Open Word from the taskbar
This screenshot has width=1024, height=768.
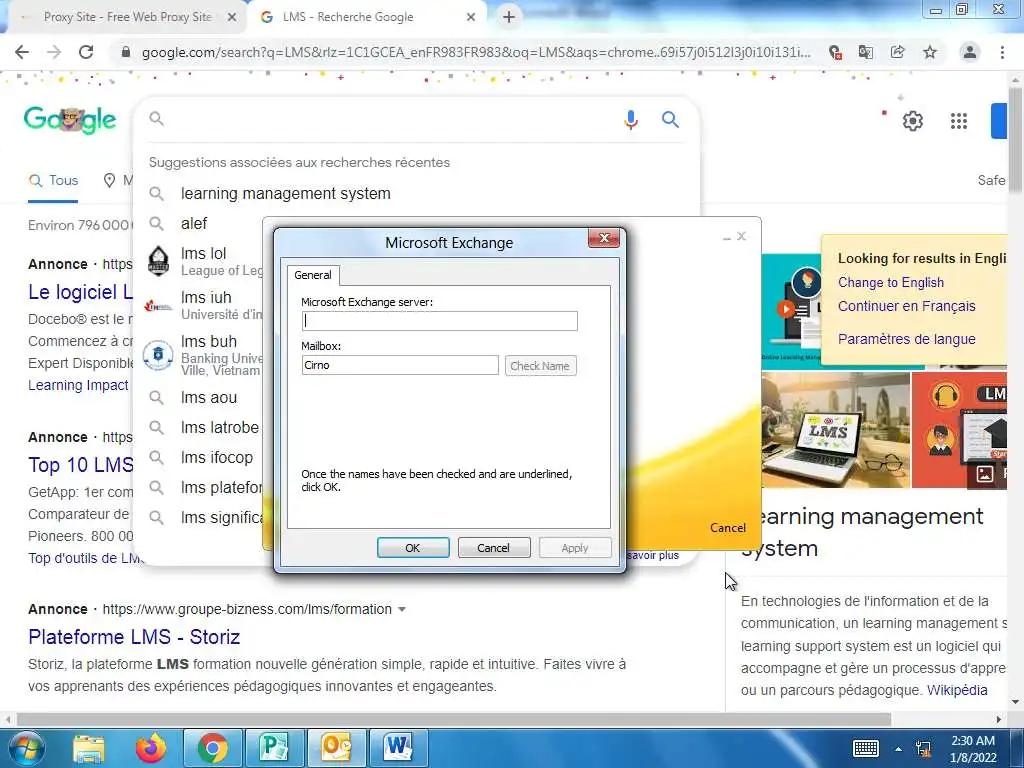398,748
